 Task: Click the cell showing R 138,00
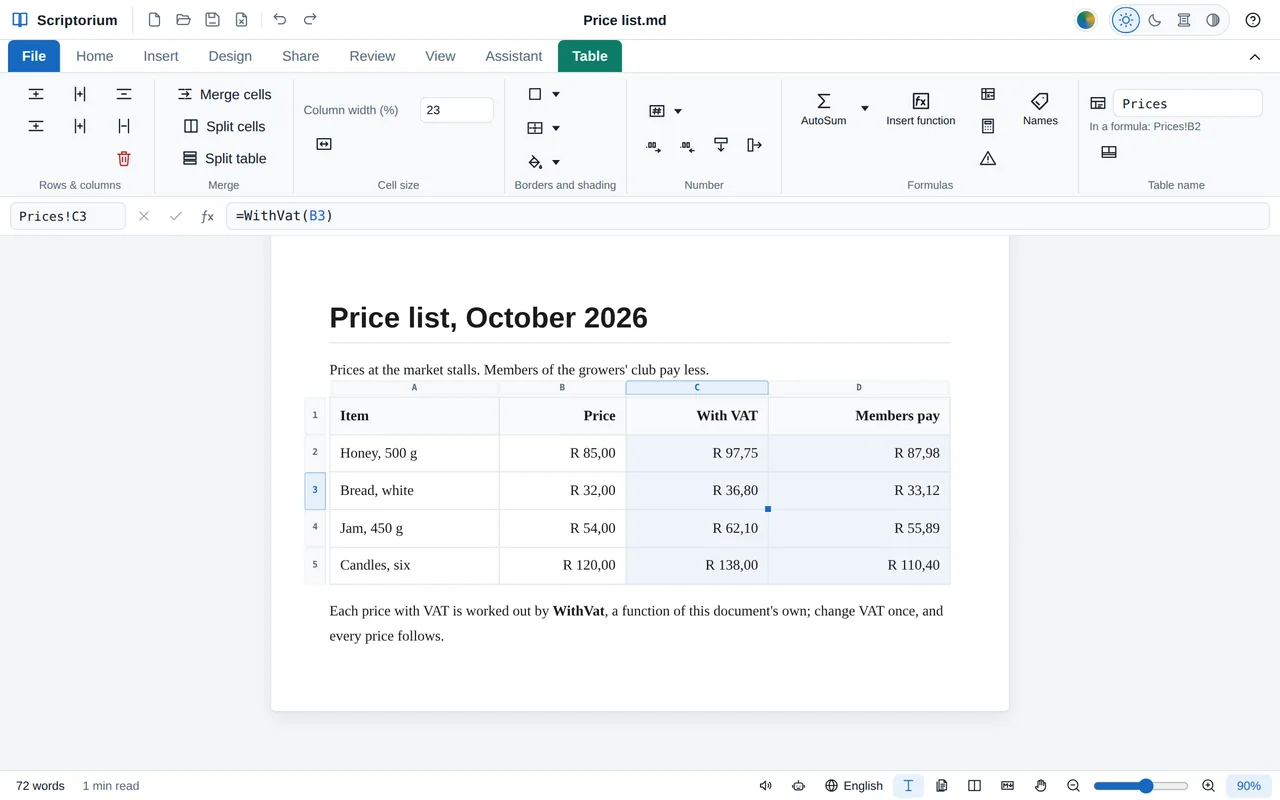point(697,565)
